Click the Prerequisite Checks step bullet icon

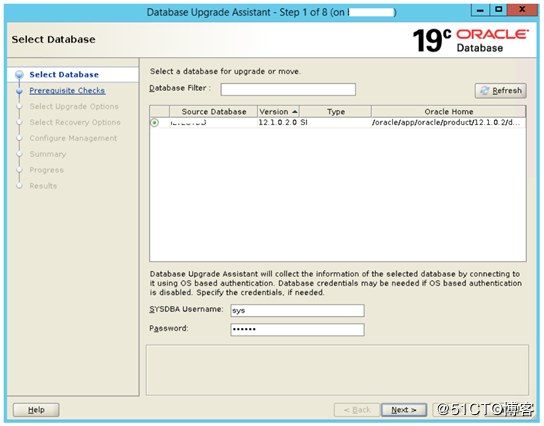(19, 91)
